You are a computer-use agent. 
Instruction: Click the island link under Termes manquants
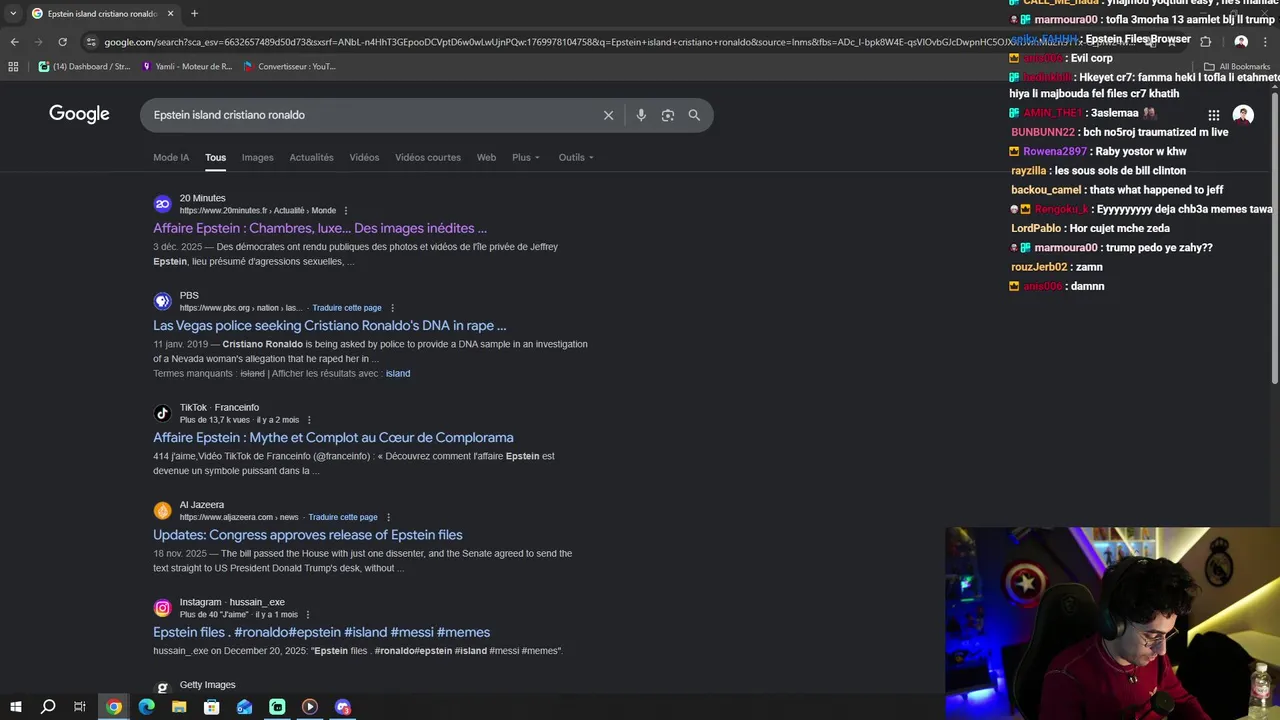point(398,374)
